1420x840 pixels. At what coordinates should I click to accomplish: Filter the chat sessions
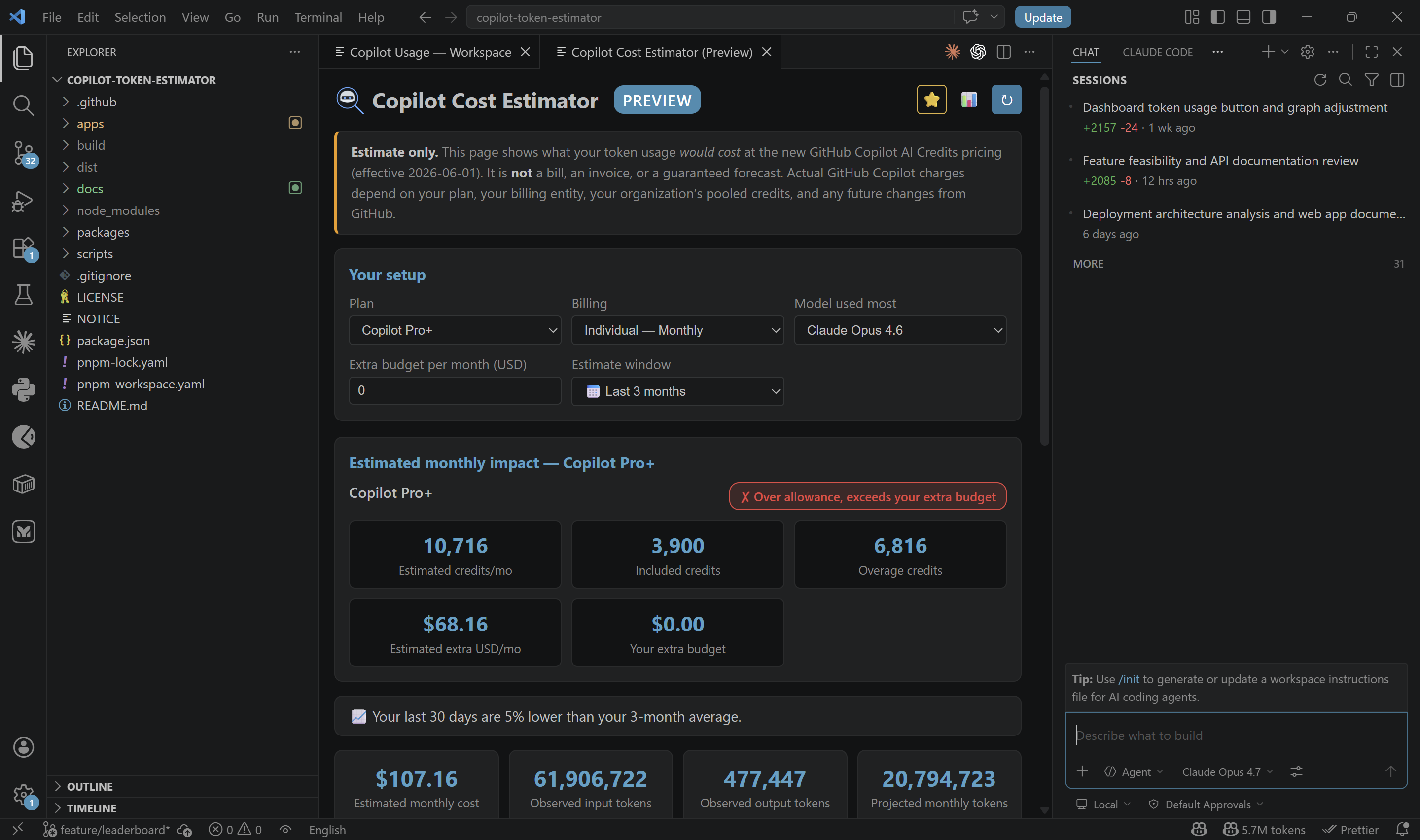point(1371,80)
